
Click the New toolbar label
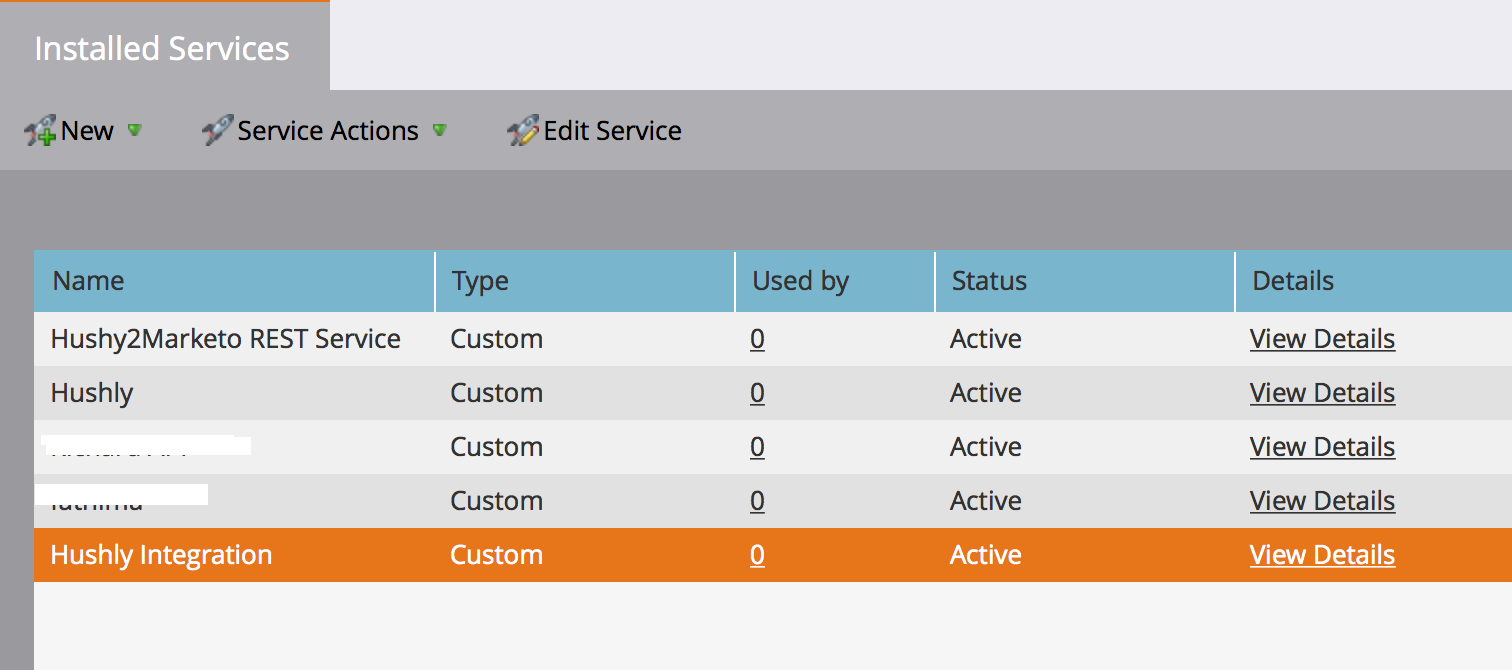coord(87,131)
